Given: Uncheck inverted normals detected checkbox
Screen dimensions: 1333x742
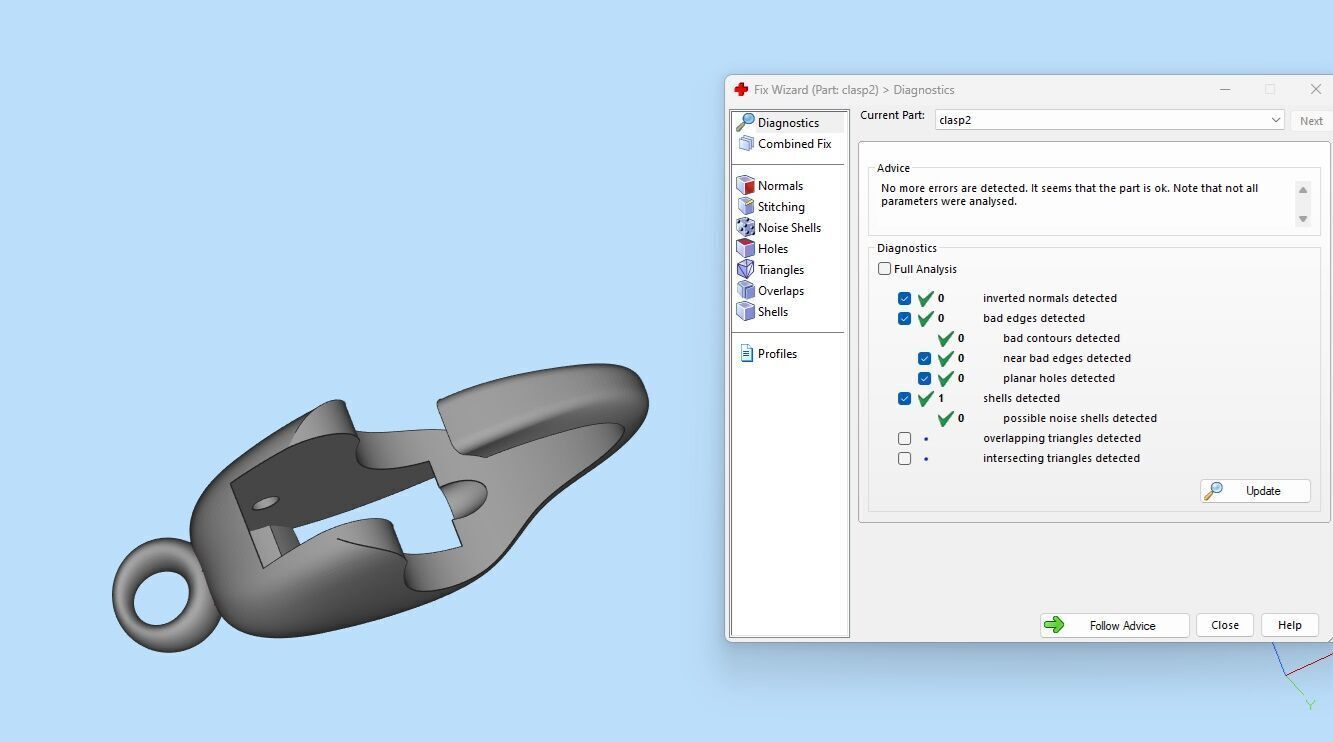Looking at the screenshot, I should [x=904, y=298].
